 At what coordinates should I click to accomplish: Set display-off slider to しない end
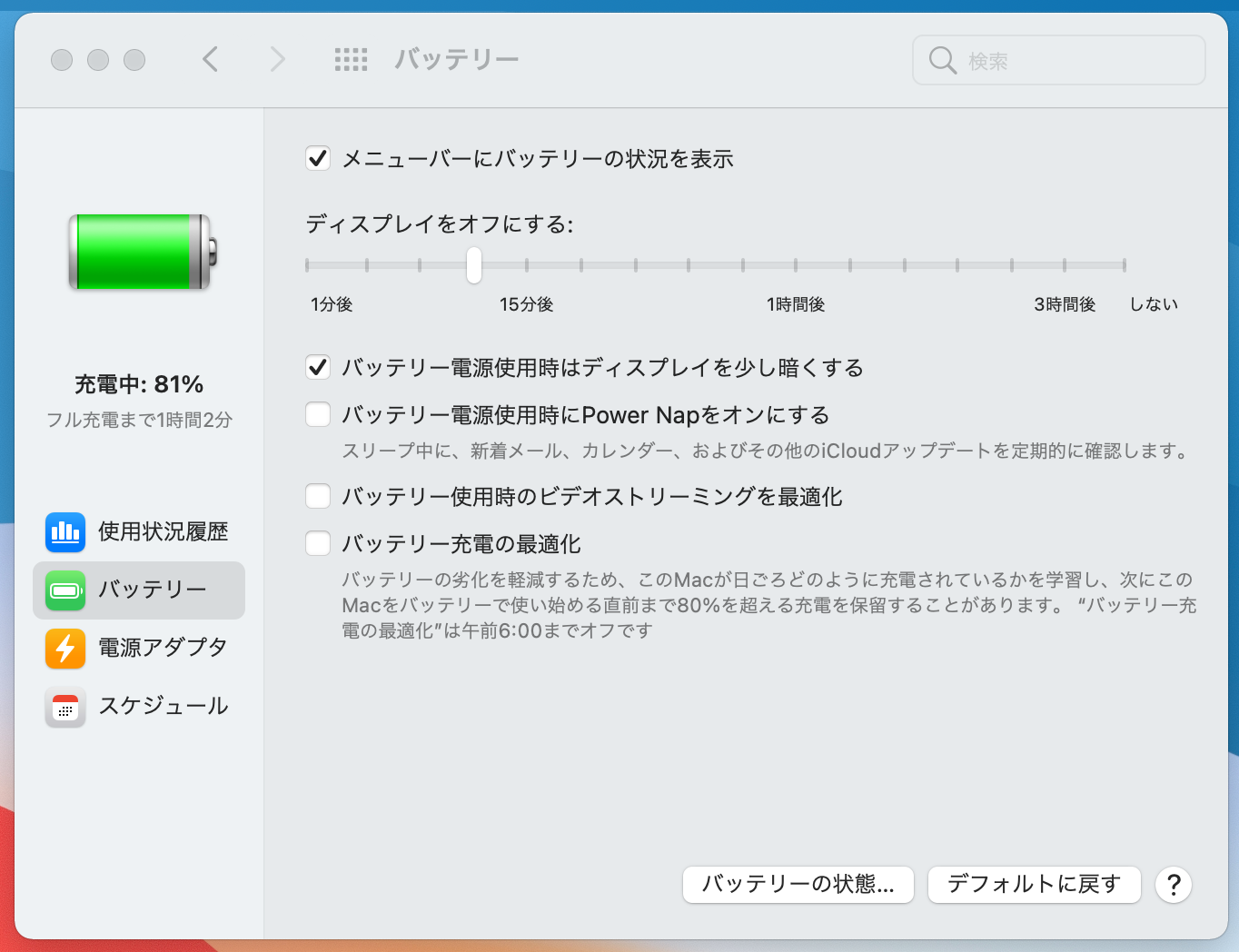coord(1124,265)
